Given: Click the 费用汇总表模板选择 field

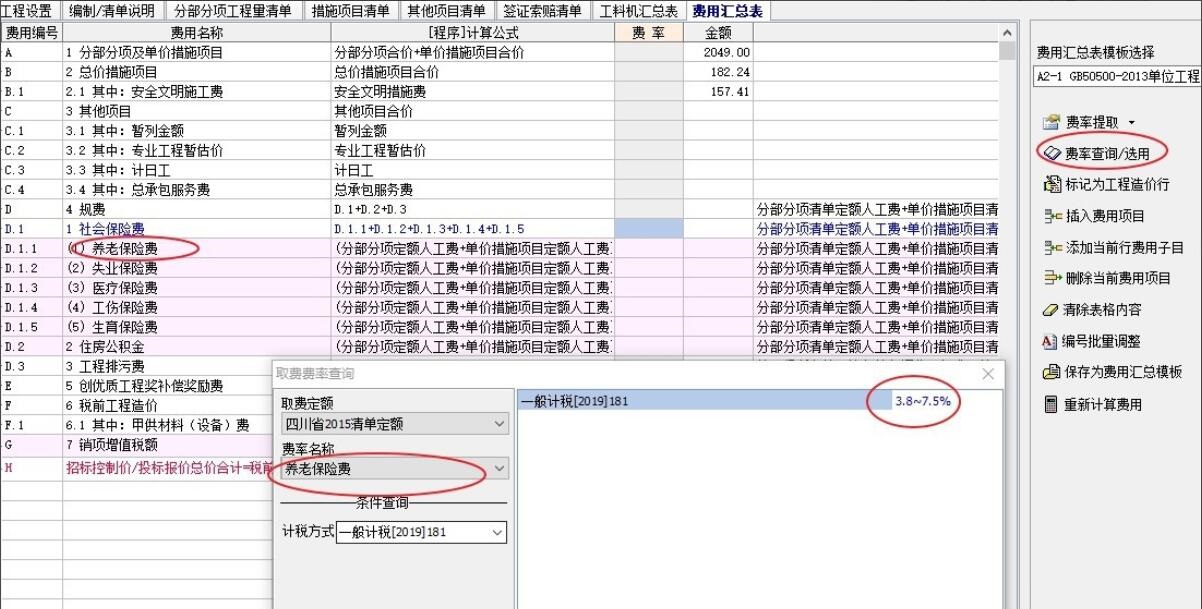Looking at the screenshot, I should click(1117, 76).
